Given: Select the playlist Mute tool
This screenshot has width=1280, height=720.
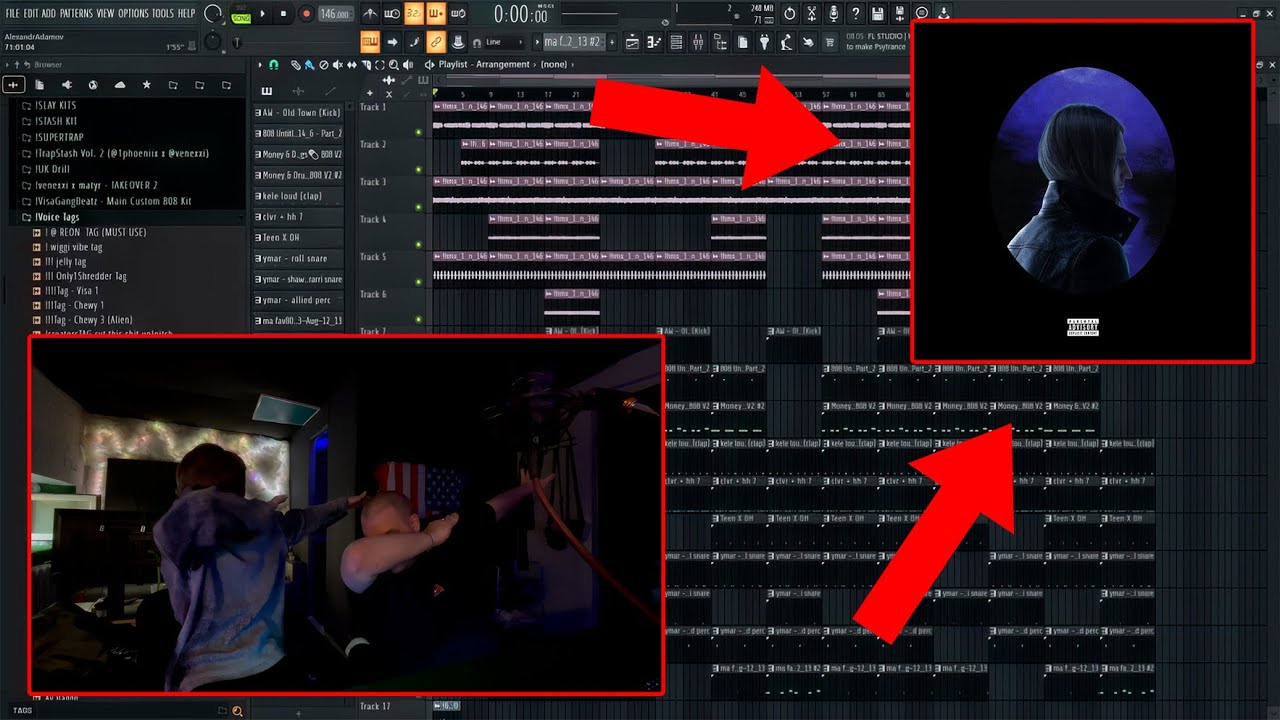Looking at the screenshot, I should point(337,64).
